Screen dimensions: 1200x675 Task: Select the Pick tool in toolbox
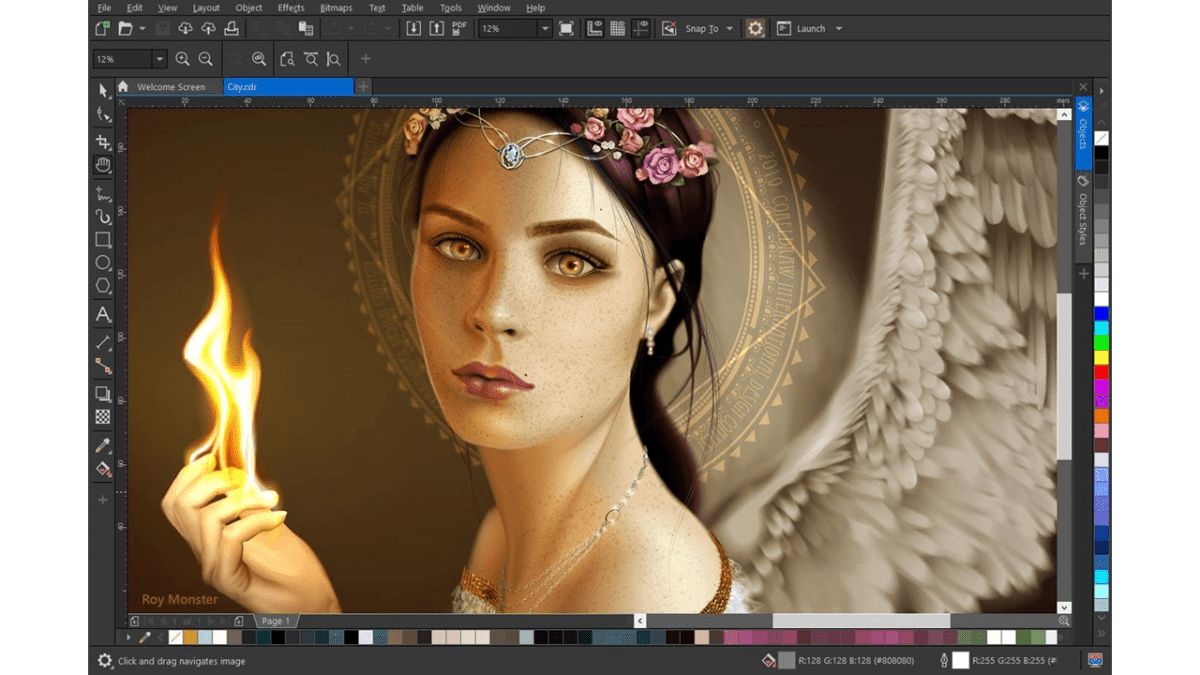[103, 91]
